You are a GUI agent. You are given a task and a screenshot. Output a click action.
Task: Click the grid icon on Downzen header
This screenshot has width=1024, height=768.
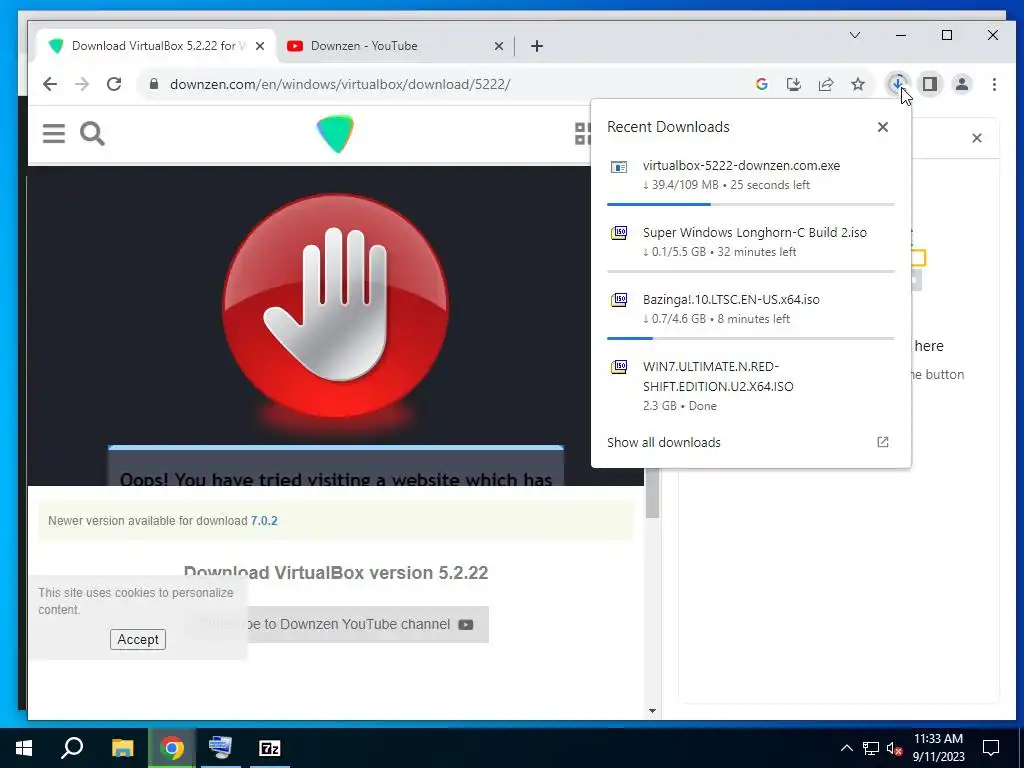click(x=583, y=134)
